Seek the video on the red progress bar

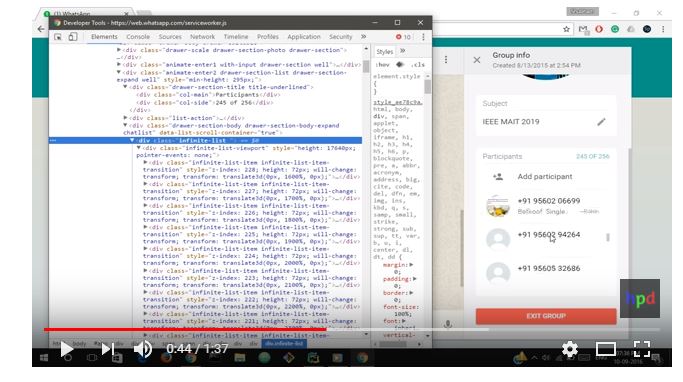pyautogui.click(x=185, y=330)
